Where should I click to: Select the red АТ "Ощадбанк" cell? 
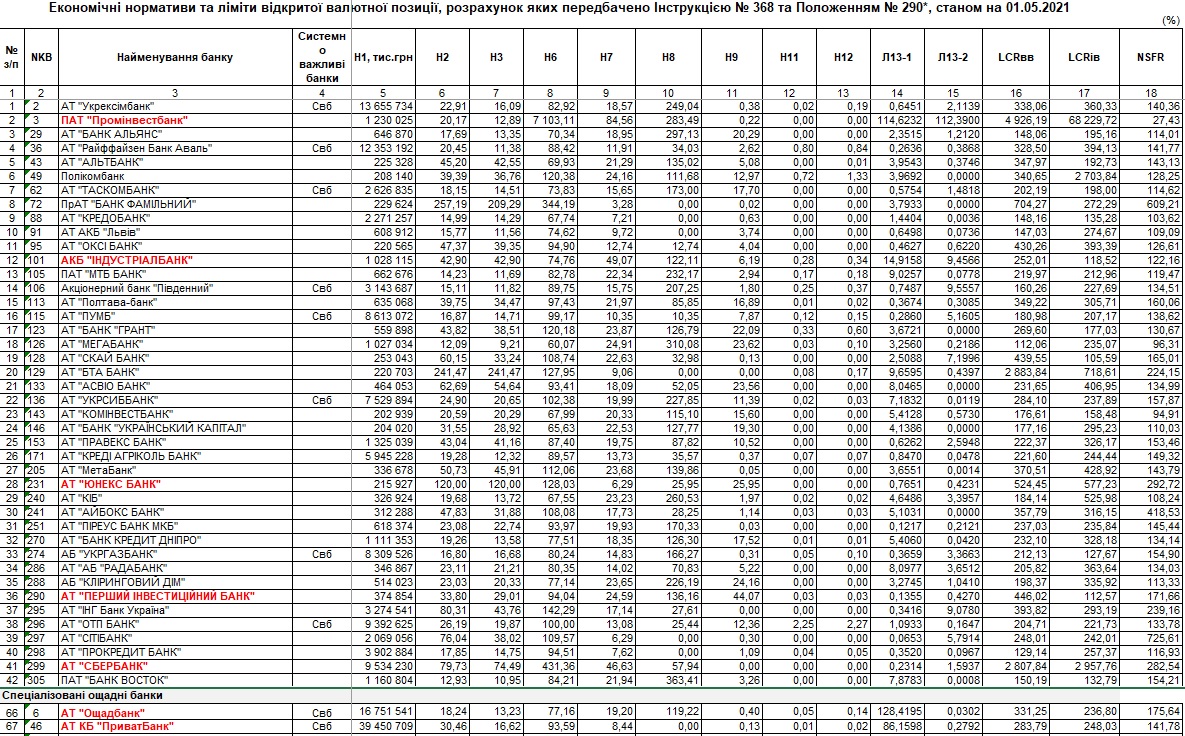[x=175, y=712]
